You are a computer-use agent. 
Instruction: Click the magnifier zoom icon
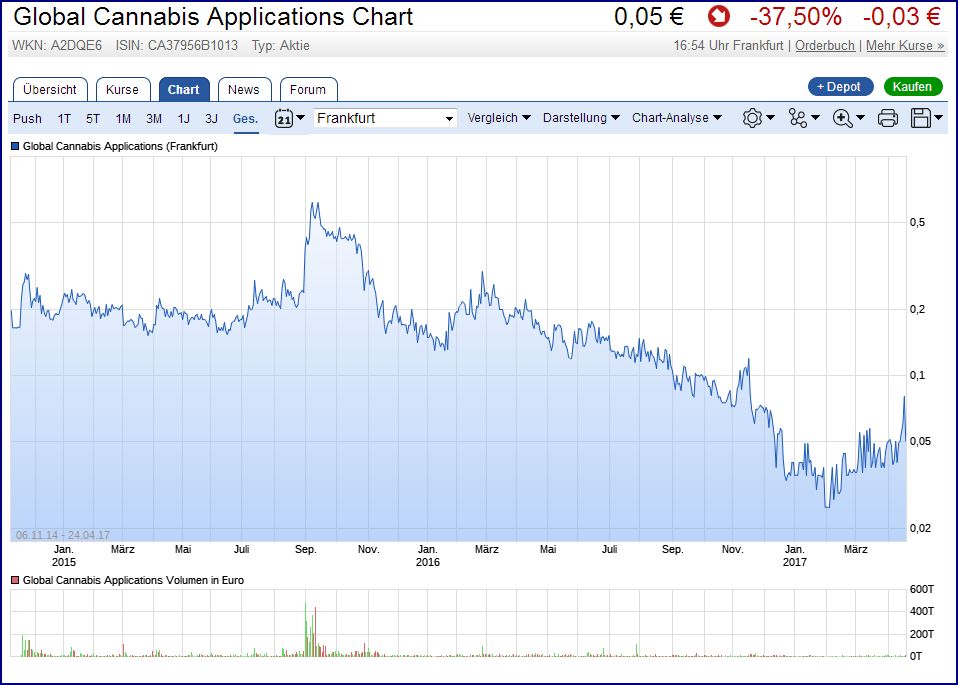click(848, 118)
